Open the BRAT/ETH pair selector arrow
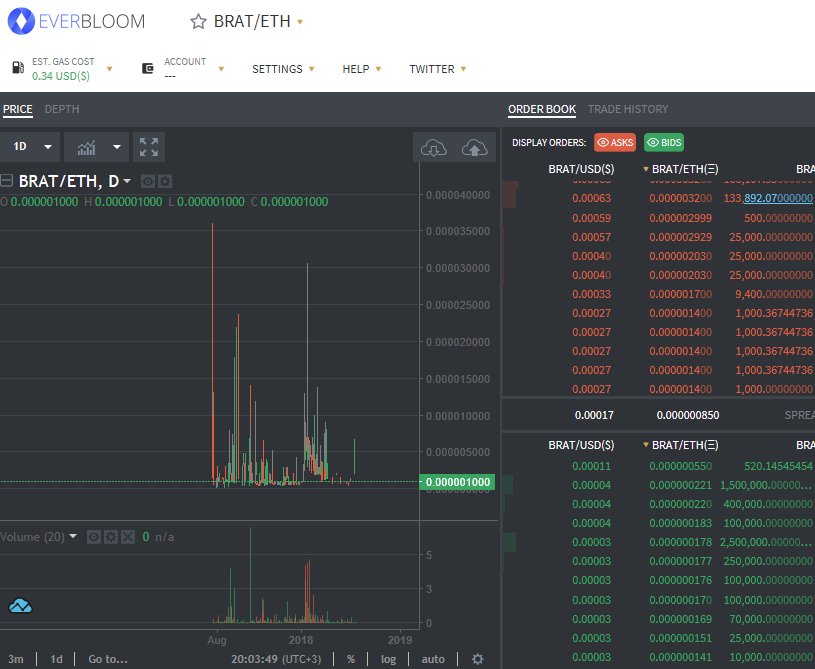The image size is (815, 669). [x=300, y=22]
